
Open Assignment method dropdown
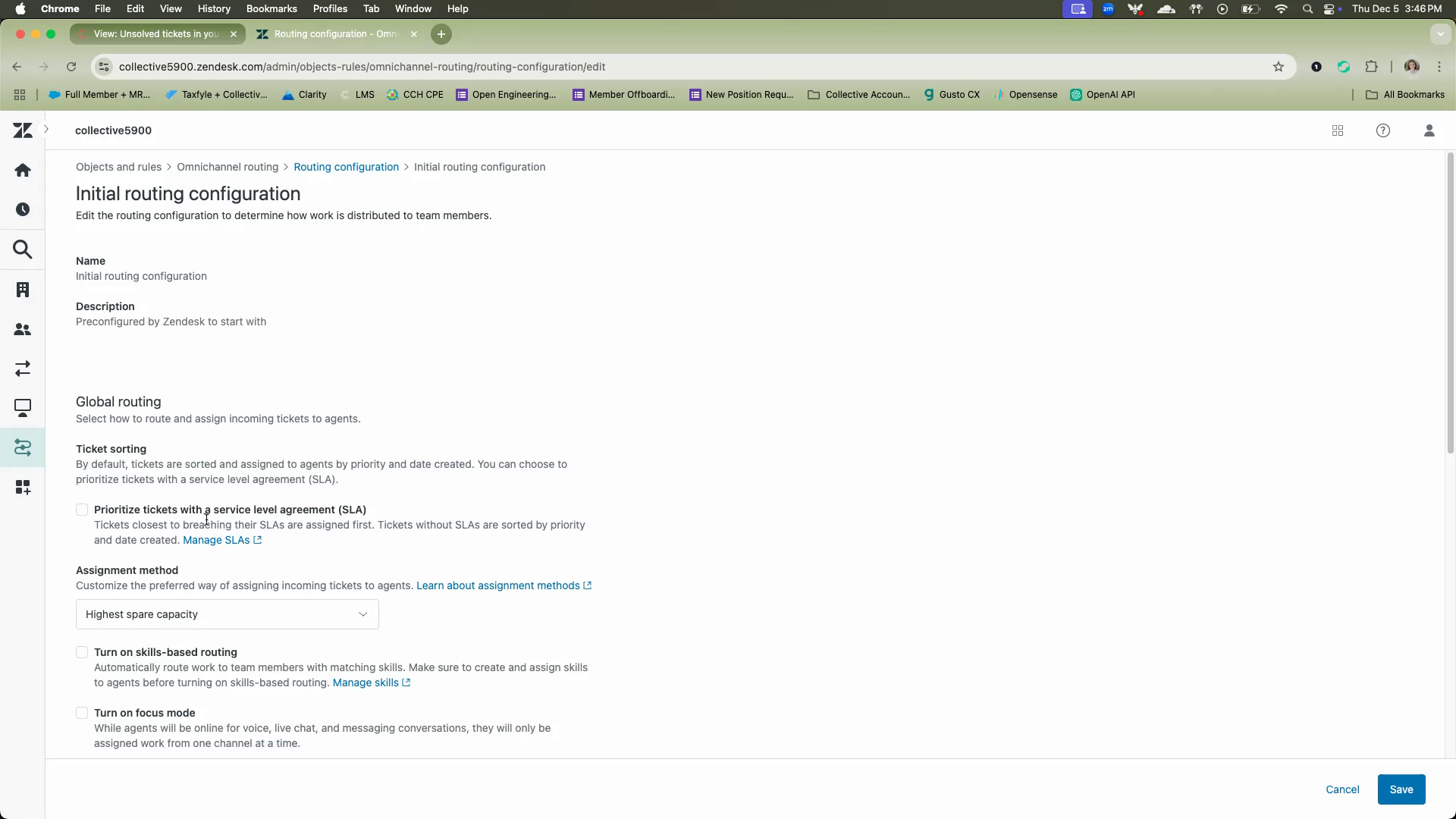click(227, 614)
